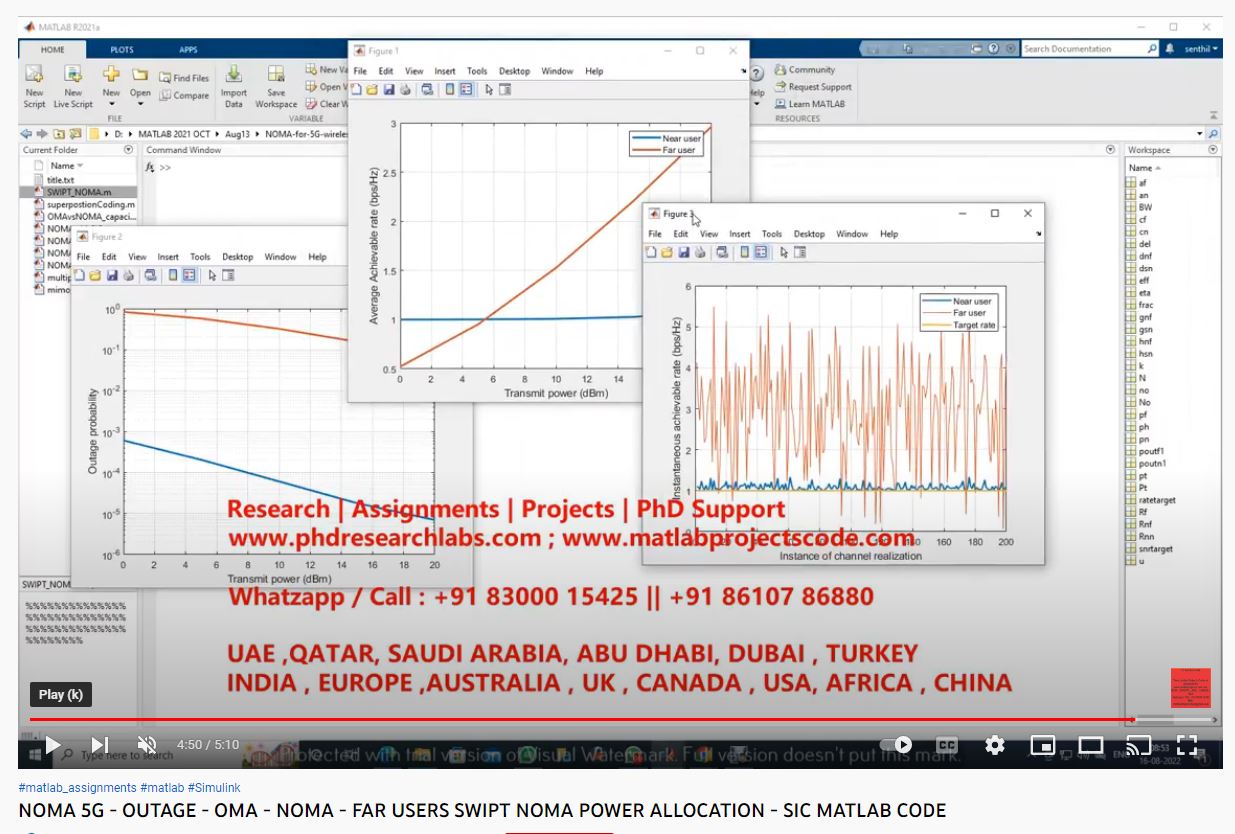Open the #matlab_assignments hashtag link
This screenshot has height=834, width=1235.
77,788
